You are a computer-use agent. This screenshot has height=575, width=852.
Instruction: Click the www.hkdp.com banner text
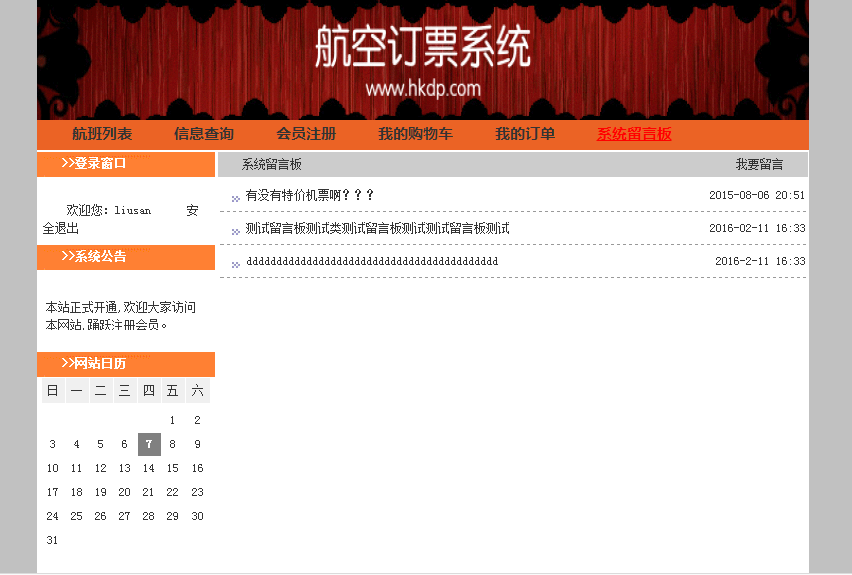pyautogui.click(x=423, y=89)
